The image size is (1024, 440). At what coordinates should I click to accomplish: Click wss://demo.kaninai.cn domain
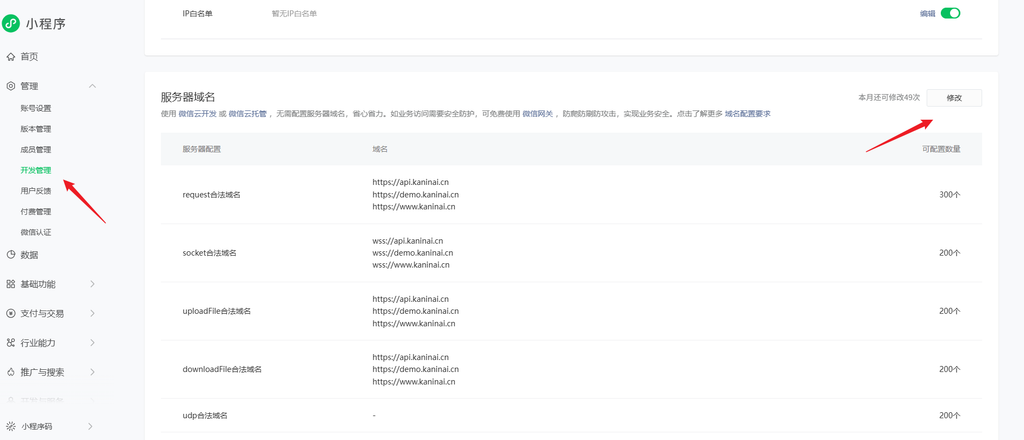[413, 253]
